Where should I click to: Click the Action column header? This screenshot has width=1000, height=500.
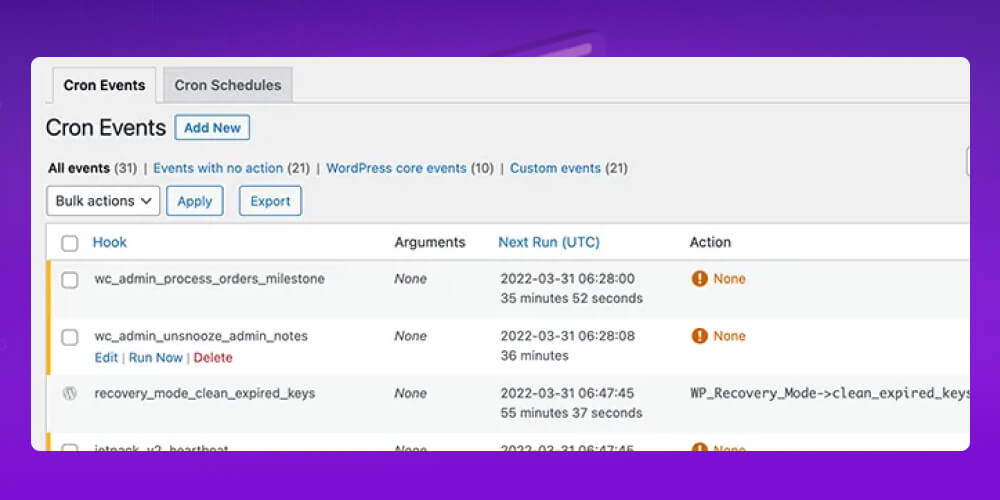pyautogui.click(x=710, y=242)
